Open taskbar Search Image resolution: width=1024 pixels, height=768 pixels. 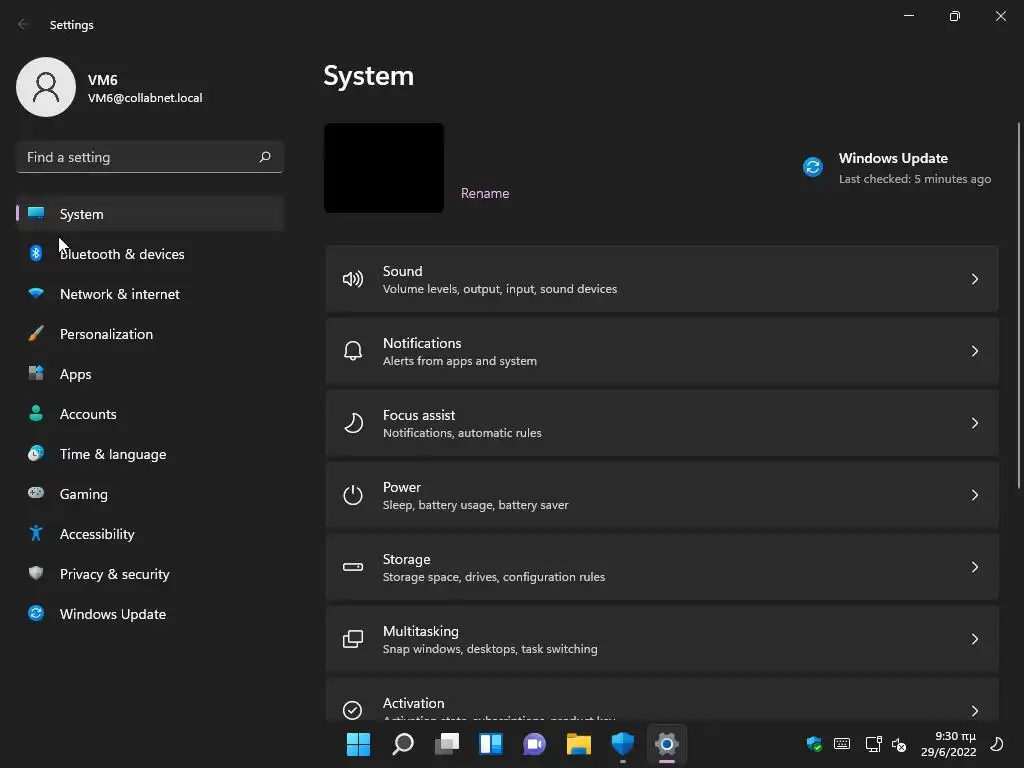click(x=403, y=744)
